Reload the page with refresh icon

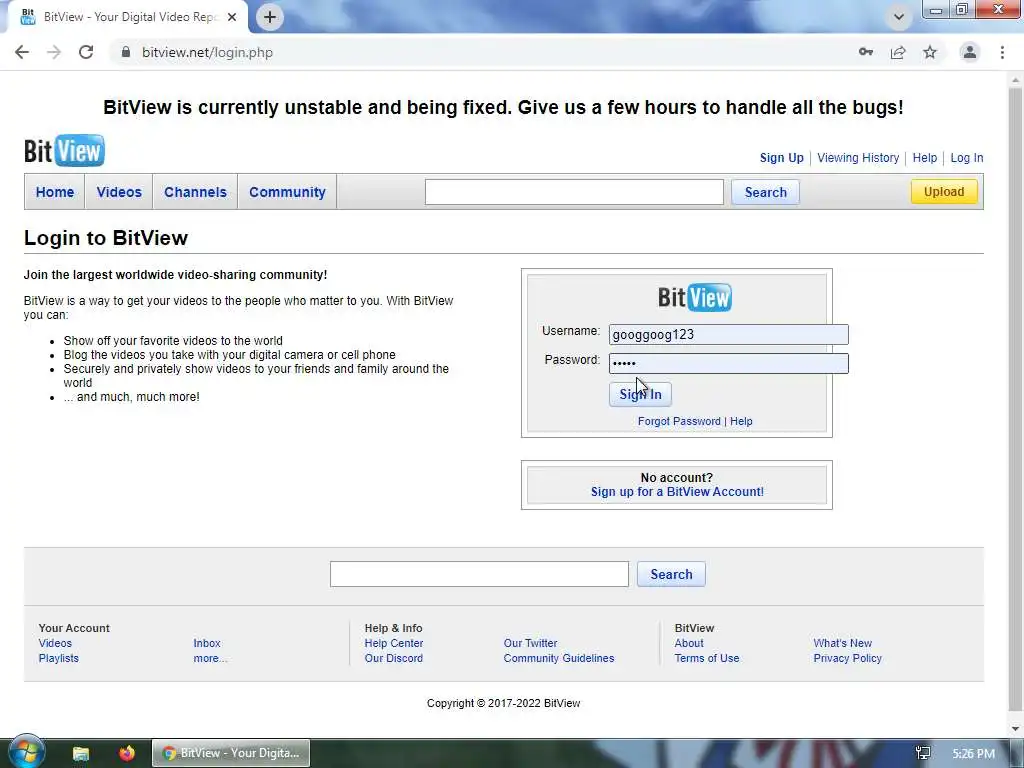[86, 52]
